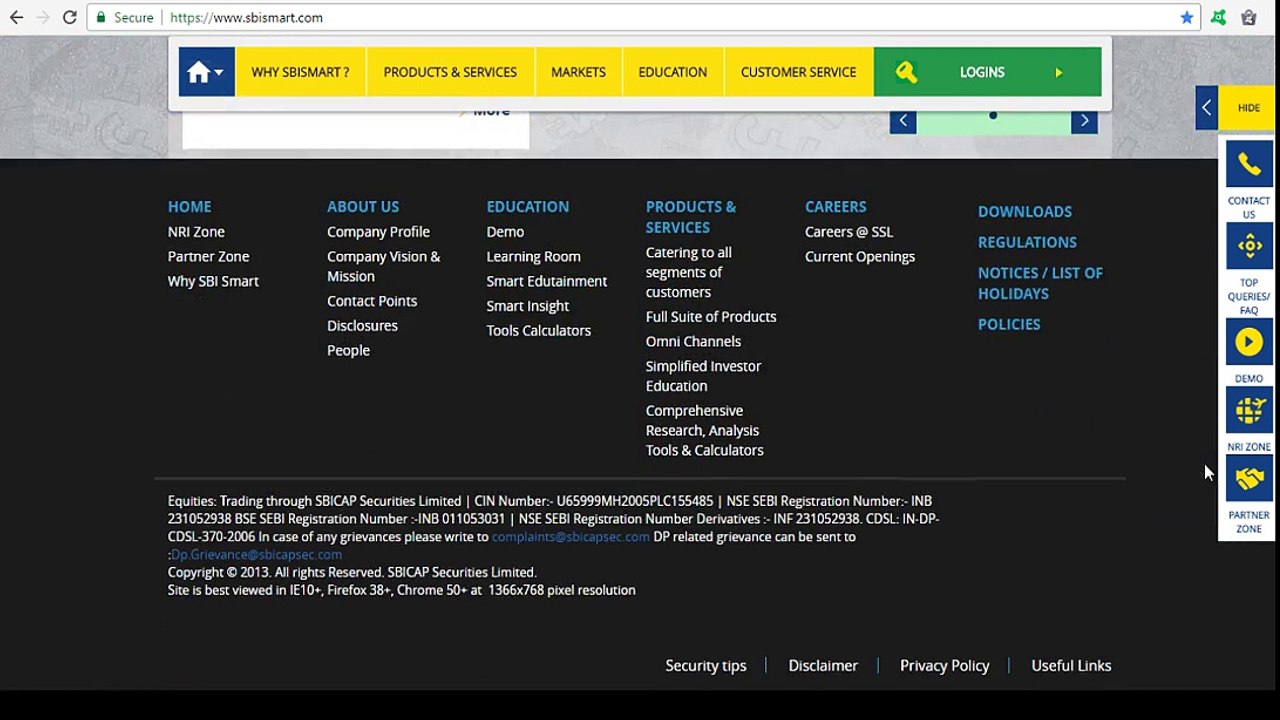Open POLICIES link
This screenshot has height=720, width=1280.
click(x=1009, y=324)
